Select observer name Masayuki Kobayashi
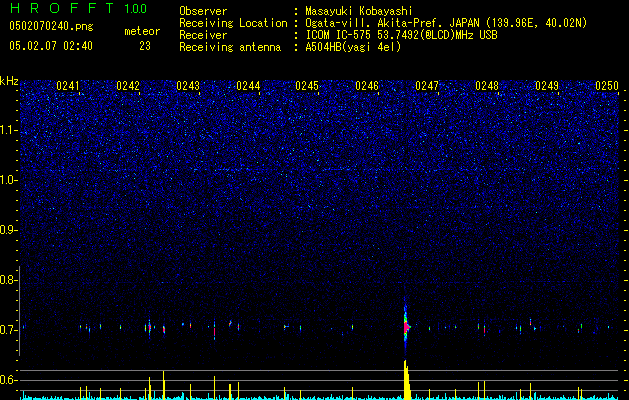Viewport: 629px width, 400px height. (x=359, y=11)
